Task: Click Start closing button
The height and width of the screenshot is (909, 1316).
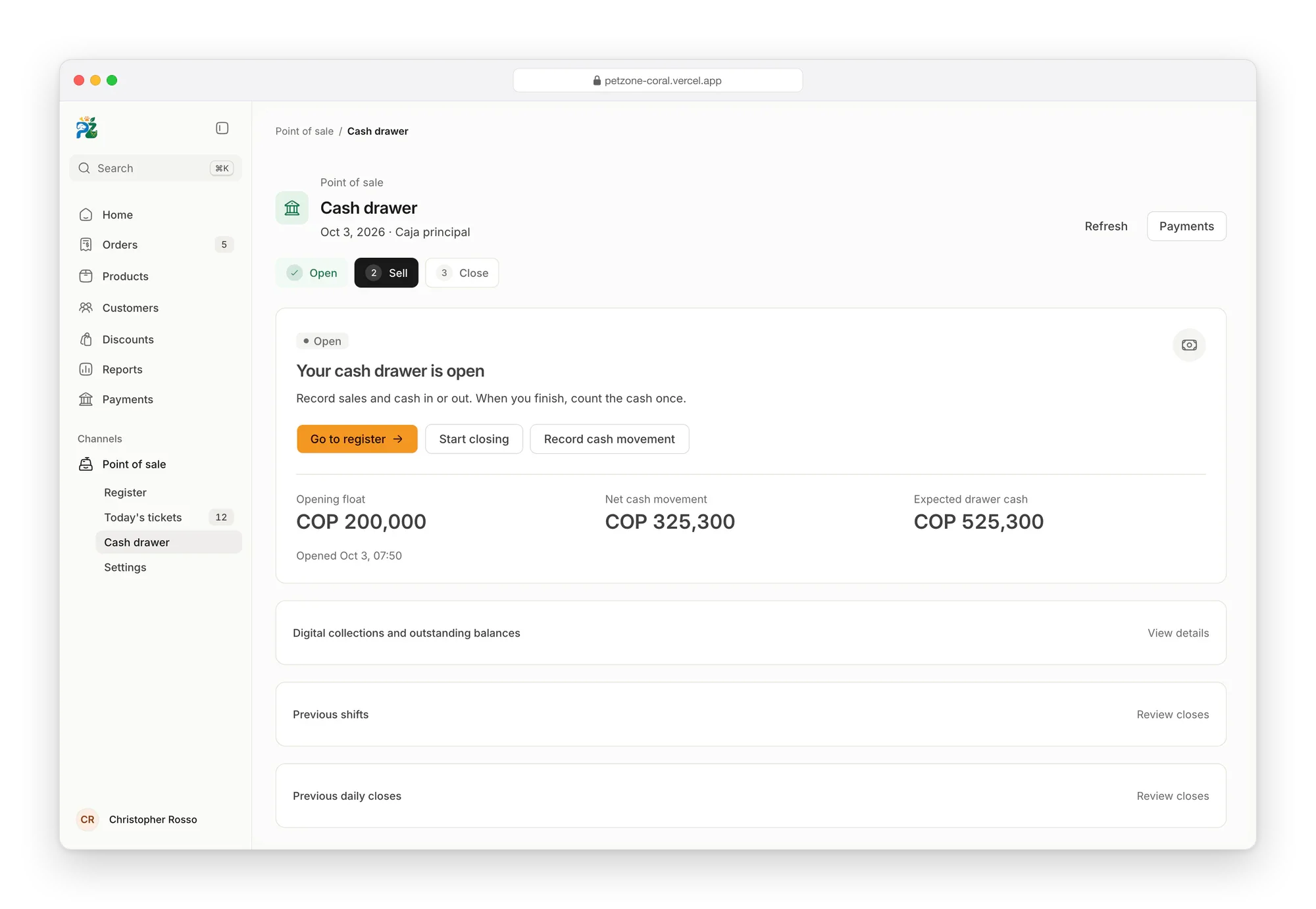Action: 474,439
